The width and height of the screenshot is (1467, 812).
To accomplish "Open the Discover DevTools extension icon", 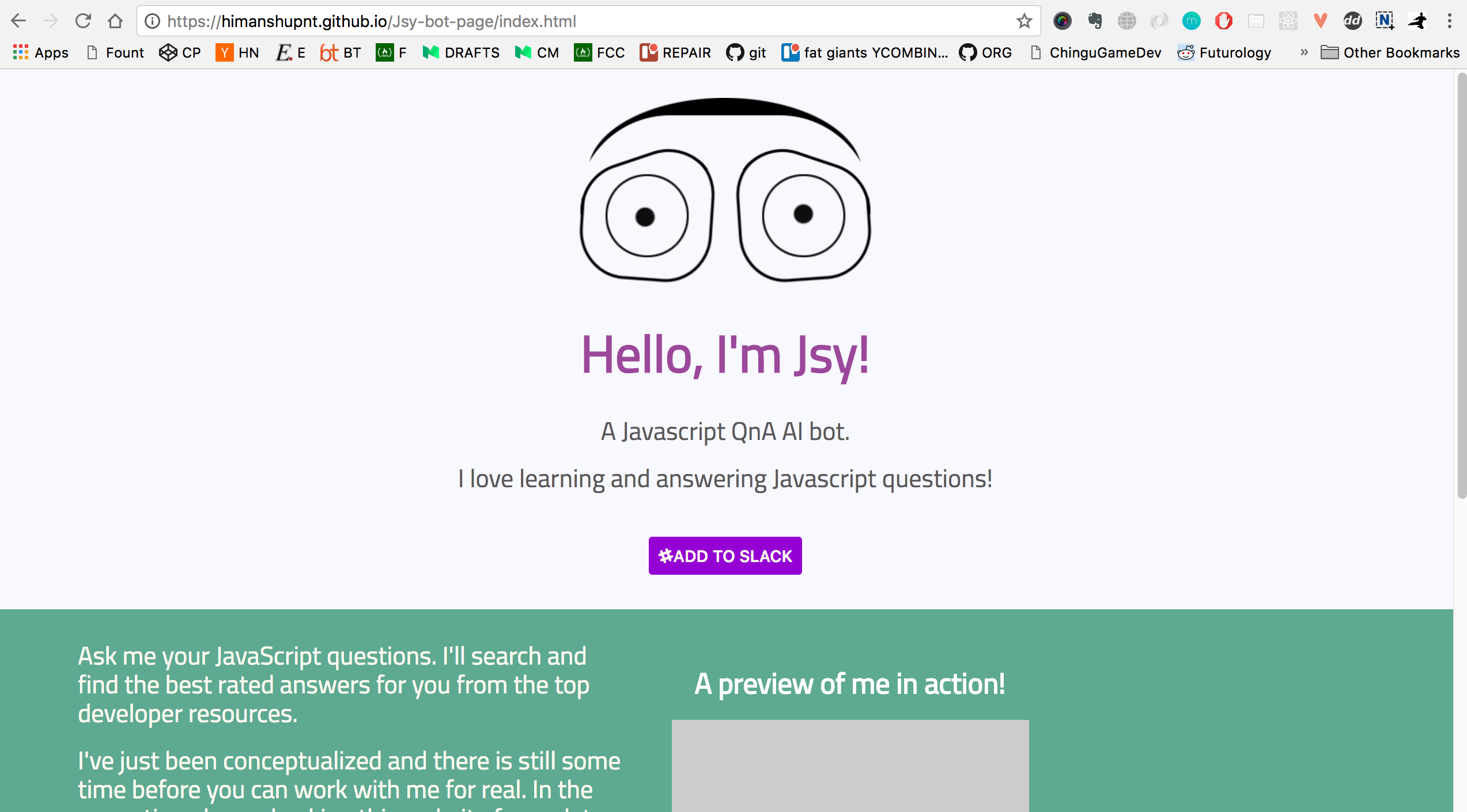I will click(1256, 21).
